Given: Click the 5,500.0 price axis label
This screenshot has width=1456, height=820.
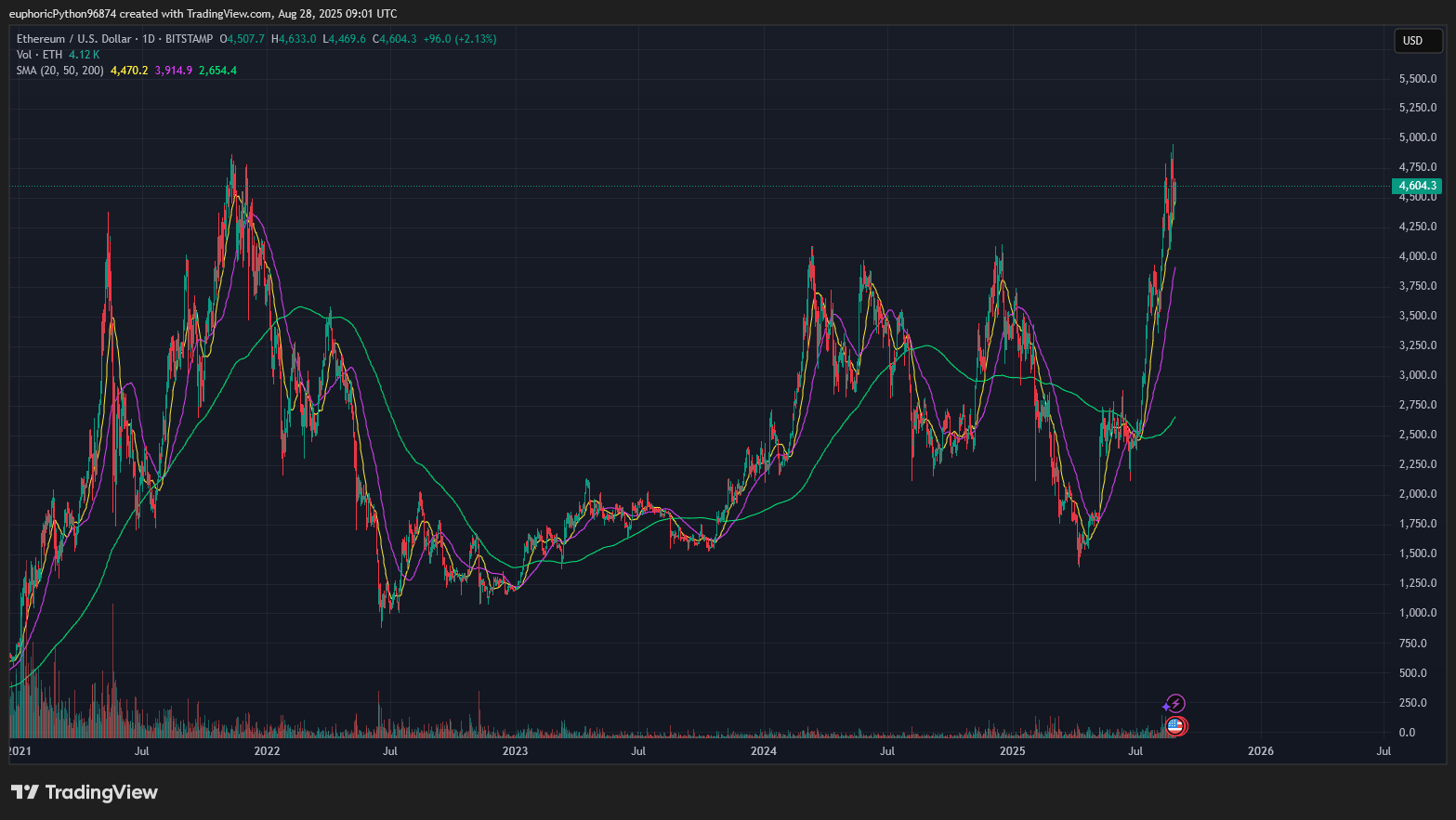Looking at the screenshot, I should point(1418,79).
